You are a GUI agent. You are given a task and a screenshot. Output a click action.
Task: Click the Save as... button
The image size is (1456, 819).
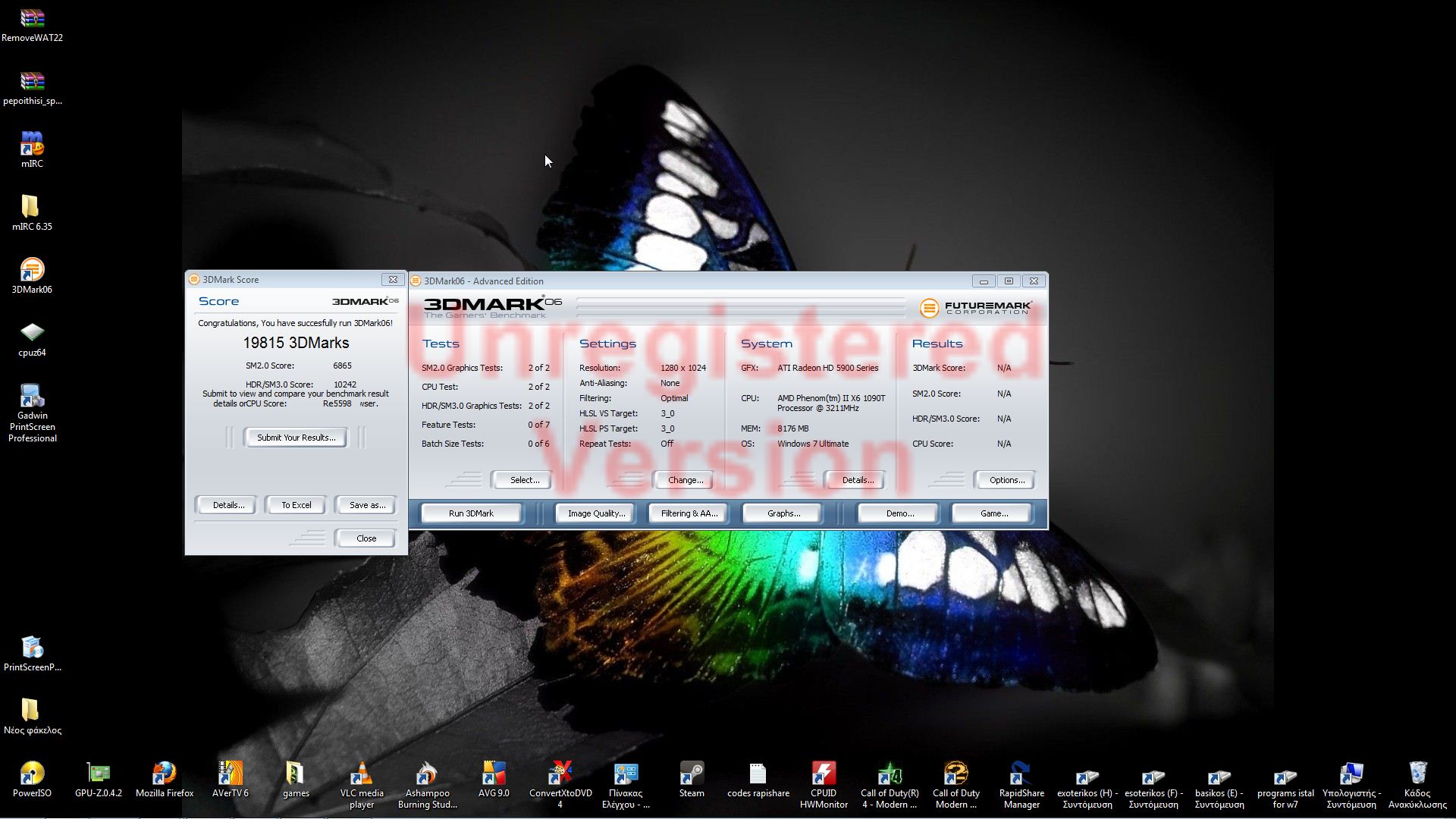pyautogui.click(x=367, y=505)
